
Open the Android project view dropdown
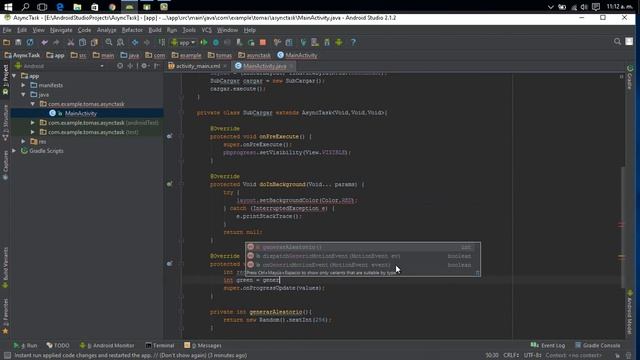click(x=59, y=66)
